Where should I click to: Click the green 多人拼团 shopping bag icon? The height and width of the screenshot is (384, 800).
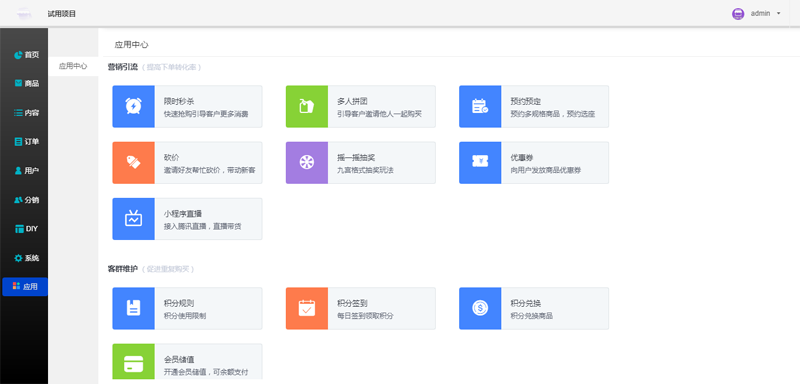pos(307,106)
